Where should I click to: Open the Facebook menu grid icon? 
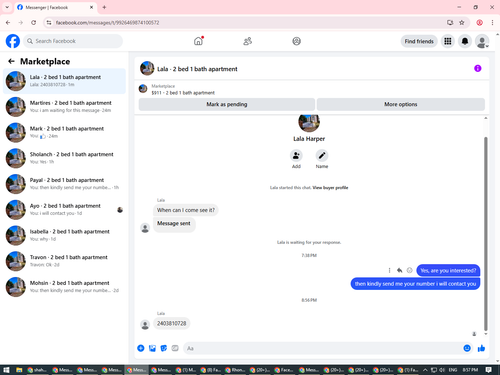click(448, 41)
